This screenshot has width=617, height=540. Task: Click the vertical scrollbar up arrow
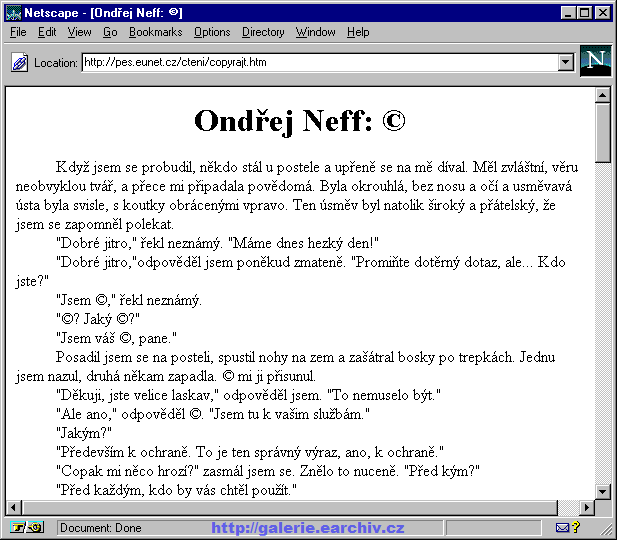pos(602,95)
